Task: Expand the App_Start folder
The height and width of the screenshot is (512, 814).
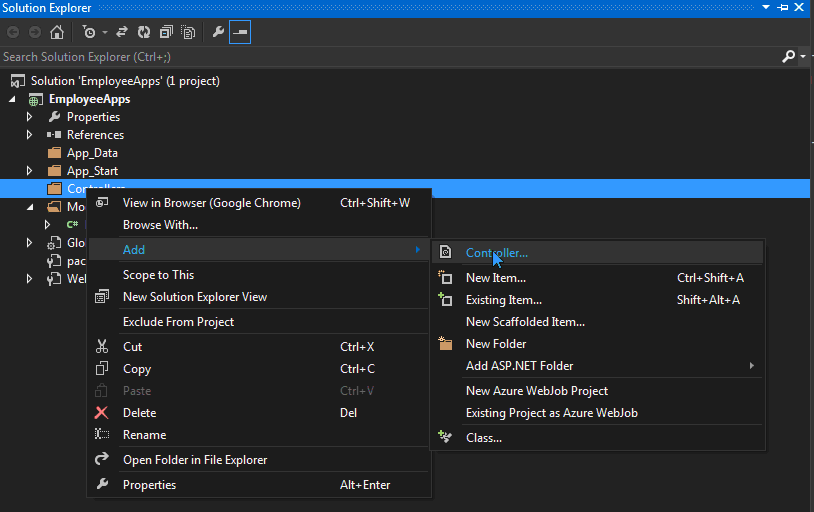Action: [x=30, y=171]
